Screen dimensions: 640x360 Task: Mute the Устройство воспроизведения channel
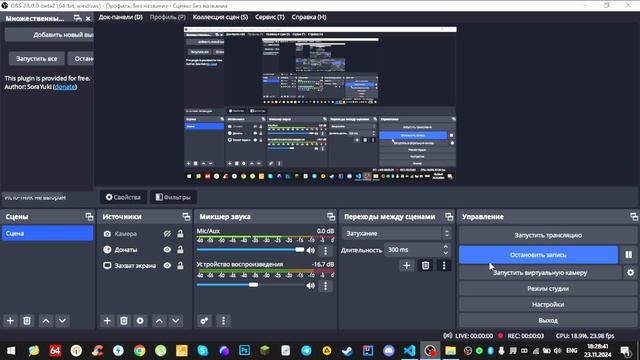coord(311,285)
